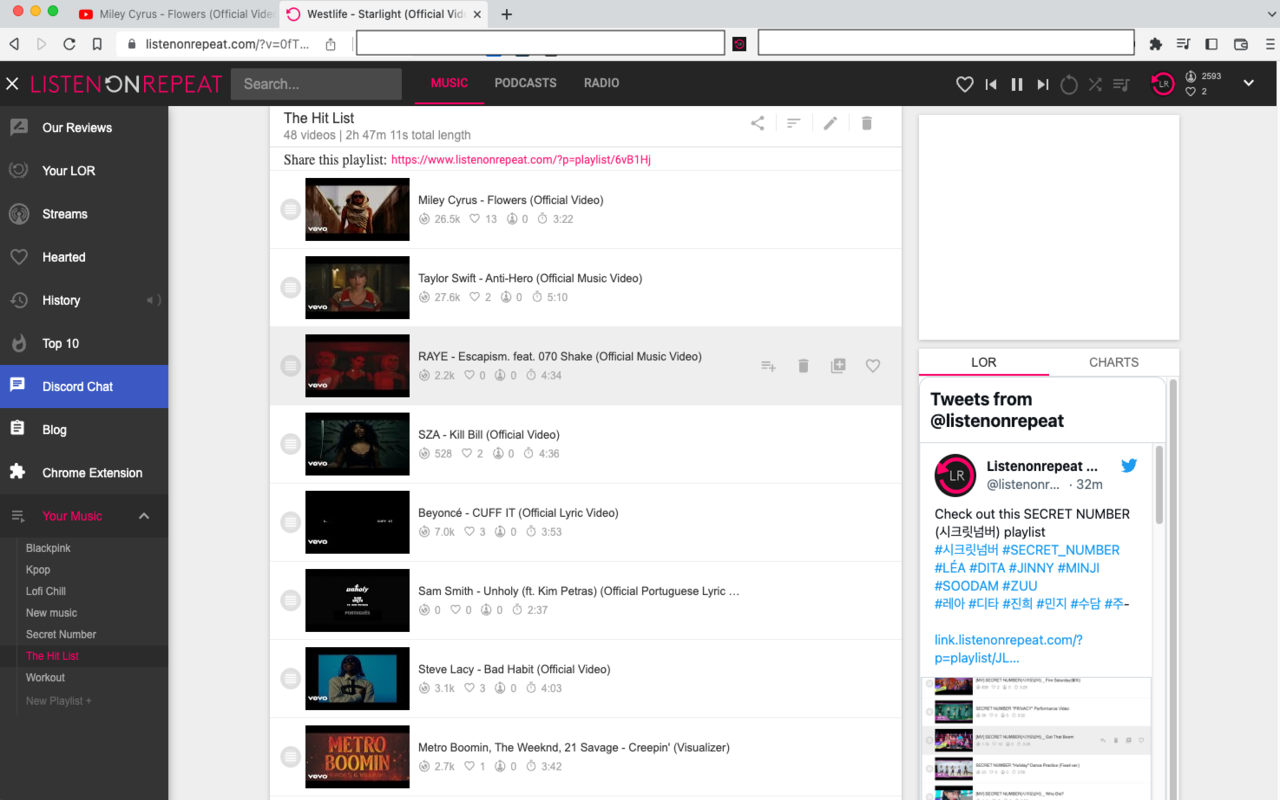The height and width of the screenshot is (800, 1280).
Task: Open the browser extensions puzzle menu
Action: click(1155, 43)
